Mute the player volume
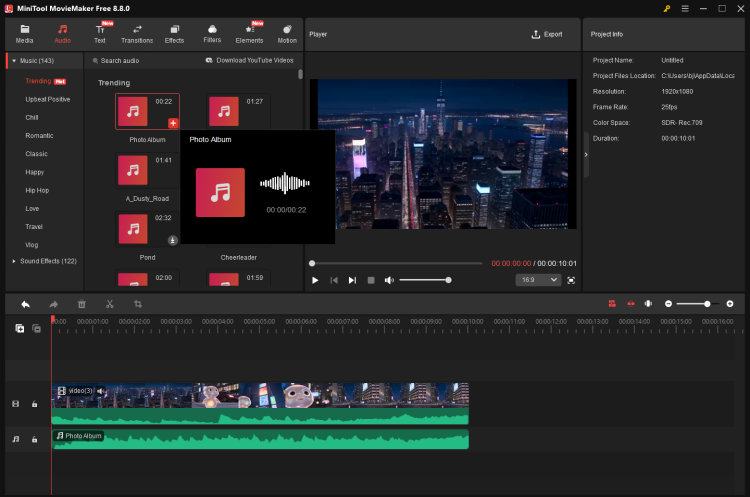This screenshot has width=750, height=497. (x=389, y=280)
